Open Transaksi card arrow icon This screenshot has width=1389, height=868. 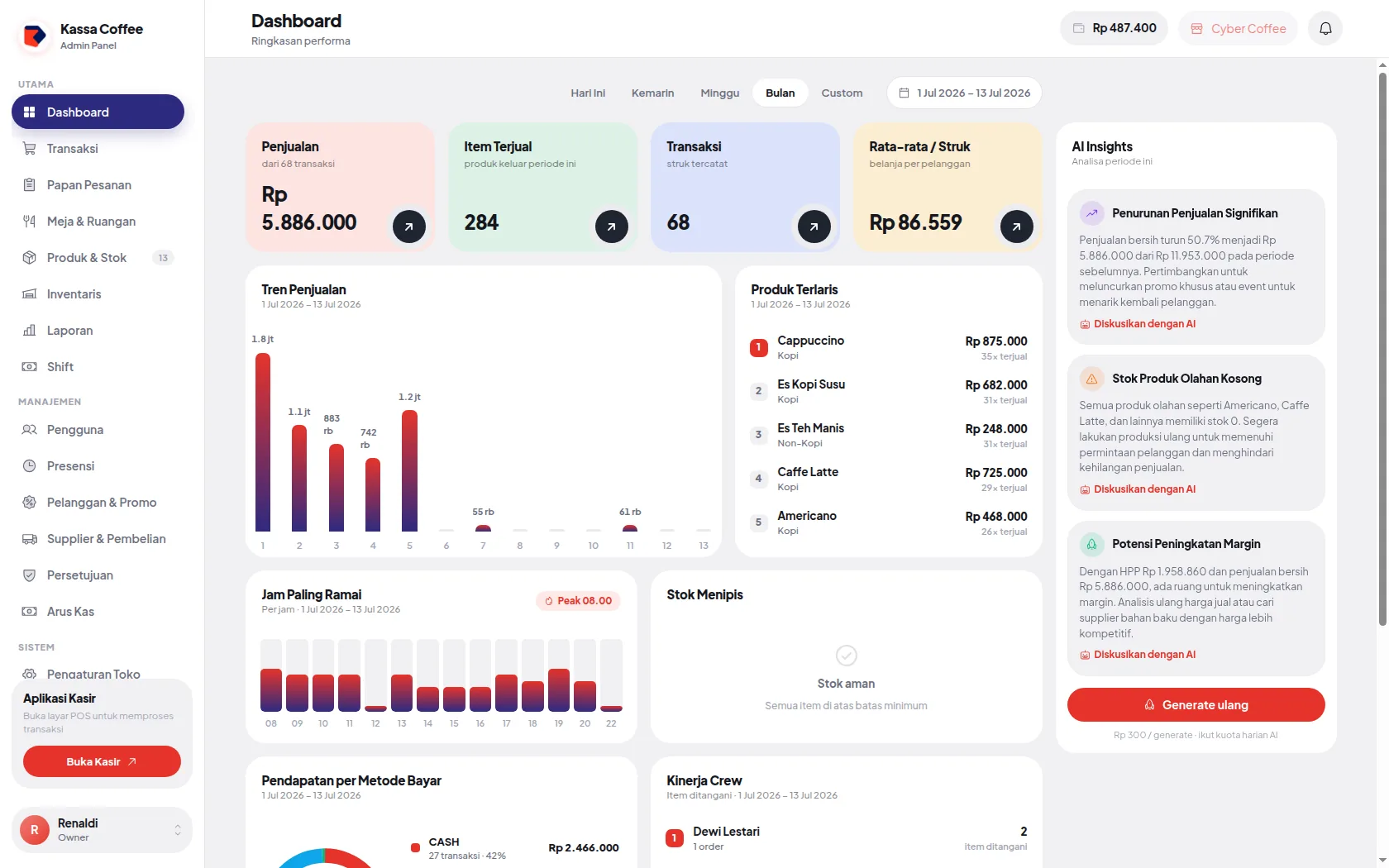(x=814, y=227)
